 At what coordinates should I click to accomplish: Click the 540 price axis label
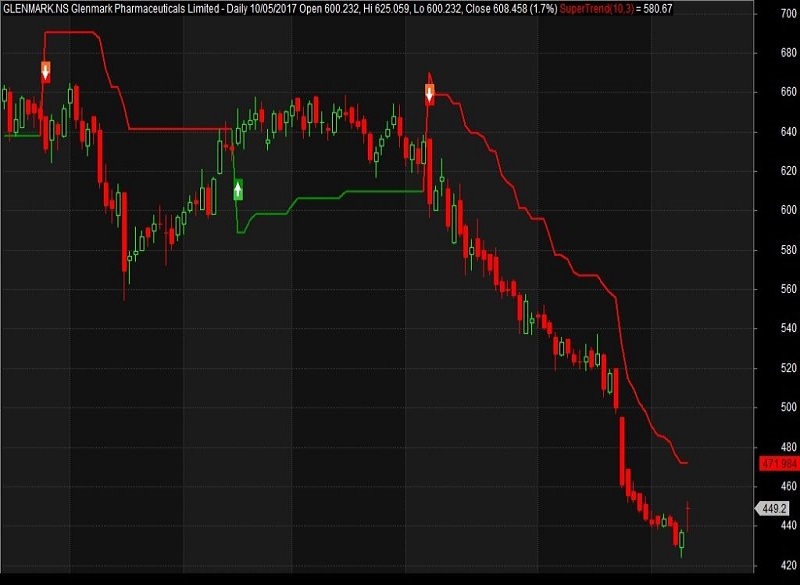(x=789, y=328)
